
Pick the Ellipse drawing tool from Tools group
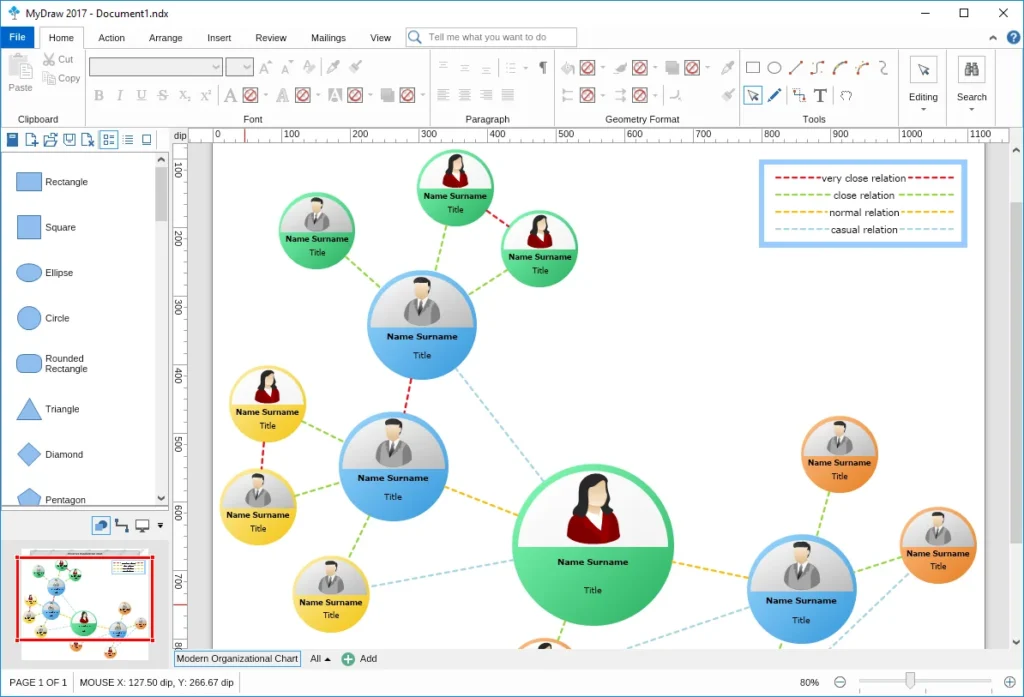pyautogui.click(x=775, y=67)
